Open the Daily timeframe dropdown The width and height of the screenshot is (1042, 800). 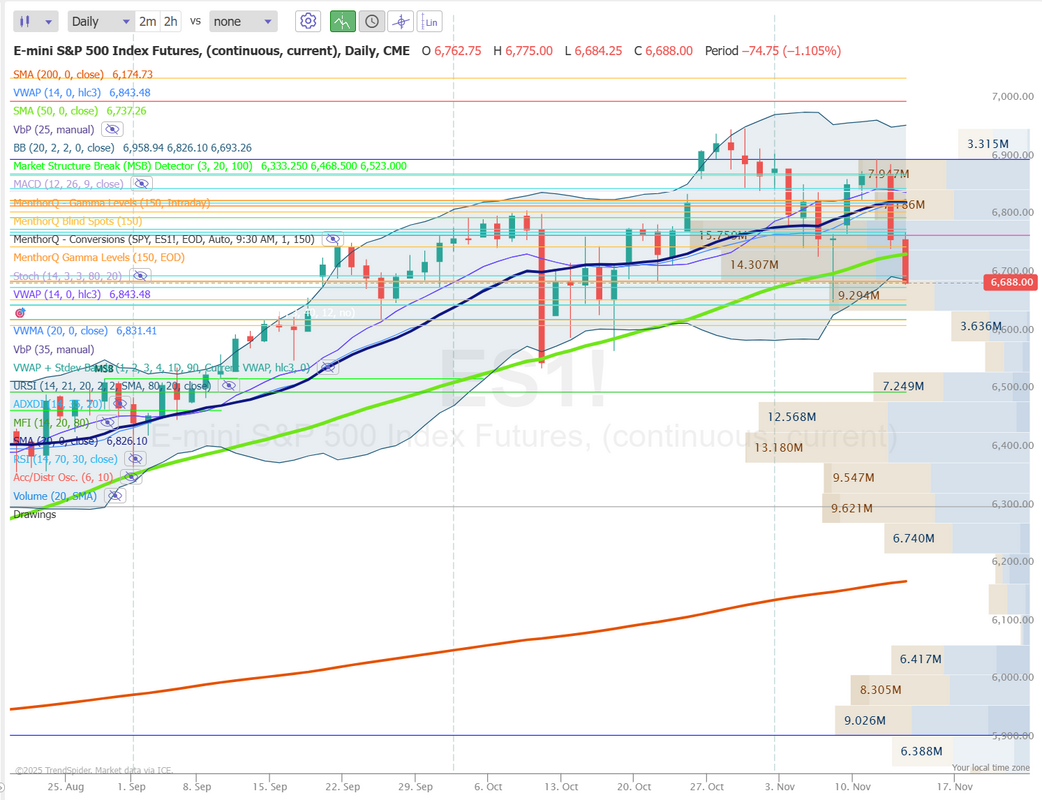click(100, 21)
